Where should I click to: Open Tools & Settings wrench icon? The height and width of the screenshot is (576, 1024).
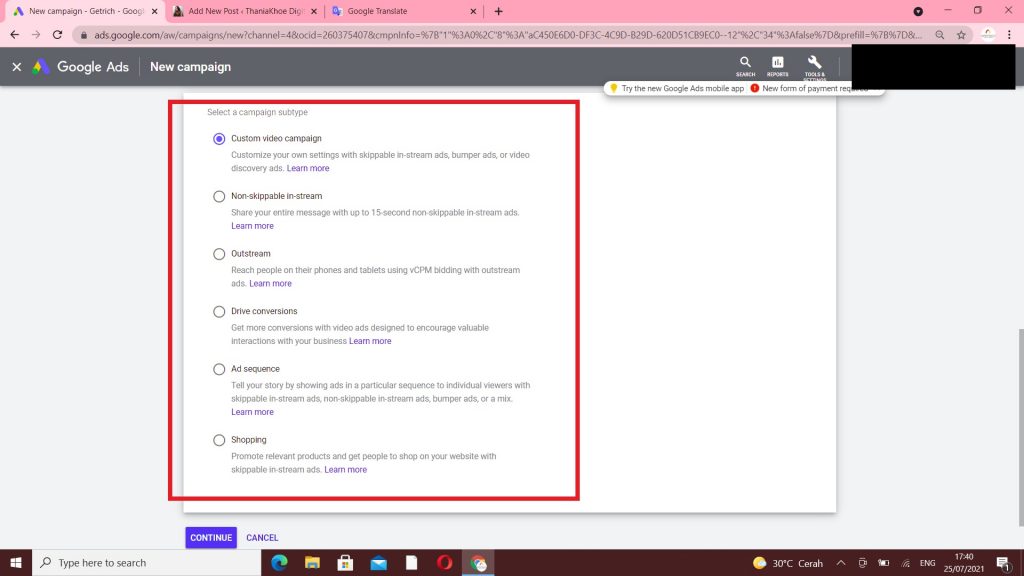(x=814, y=66)
